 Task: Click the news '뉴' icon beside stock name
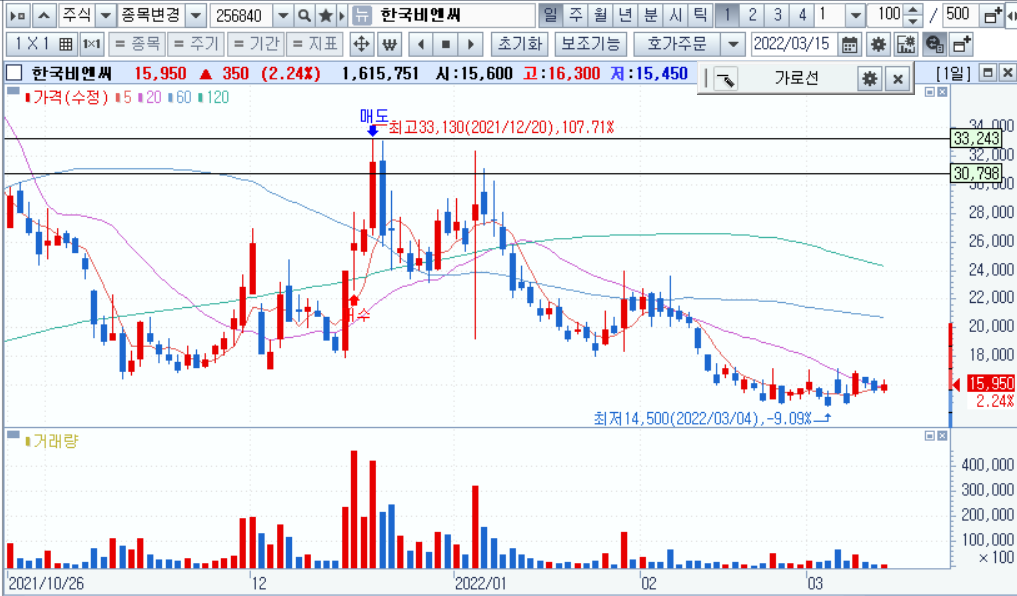(x=362, y=15)
